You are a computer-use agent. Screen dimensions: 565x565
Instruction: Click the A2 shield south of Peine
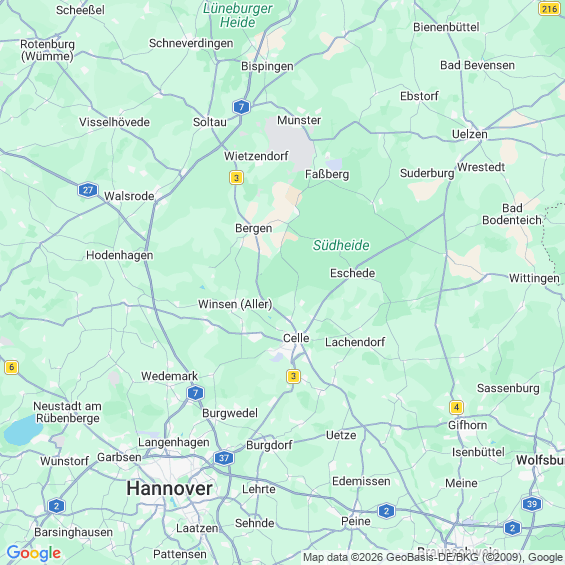[x=386, y=511]
